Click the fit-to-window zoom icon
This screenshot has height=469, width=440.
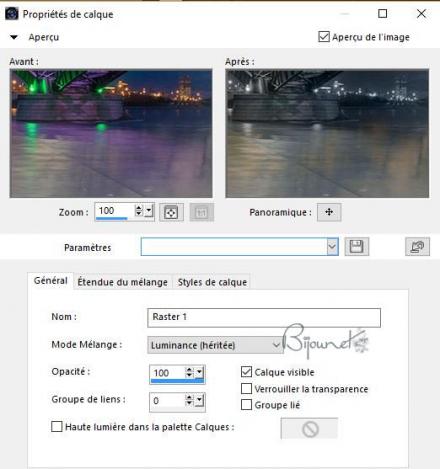[171, 212]
